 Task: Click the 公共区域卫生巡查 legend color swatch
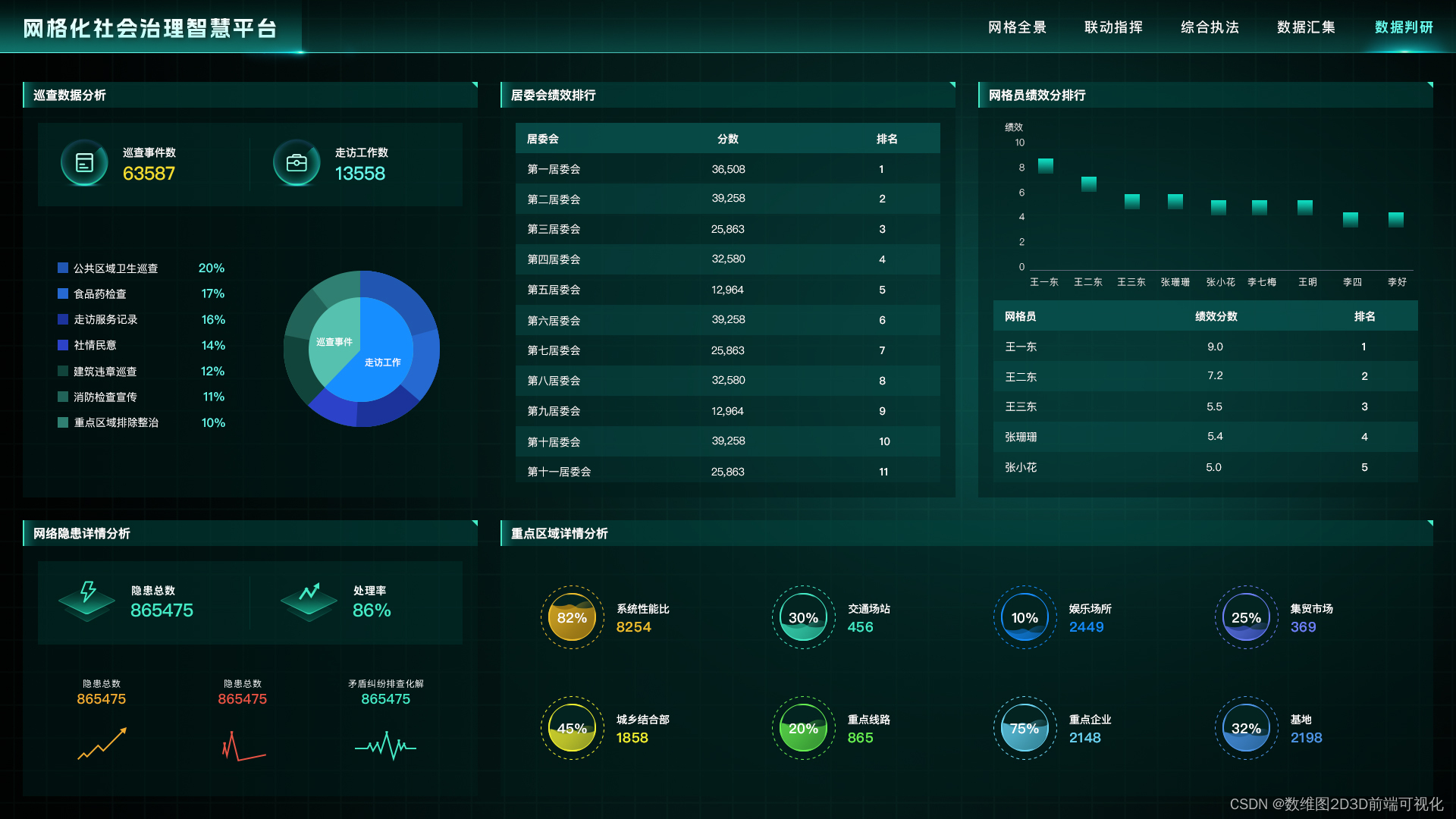(63, 268)
